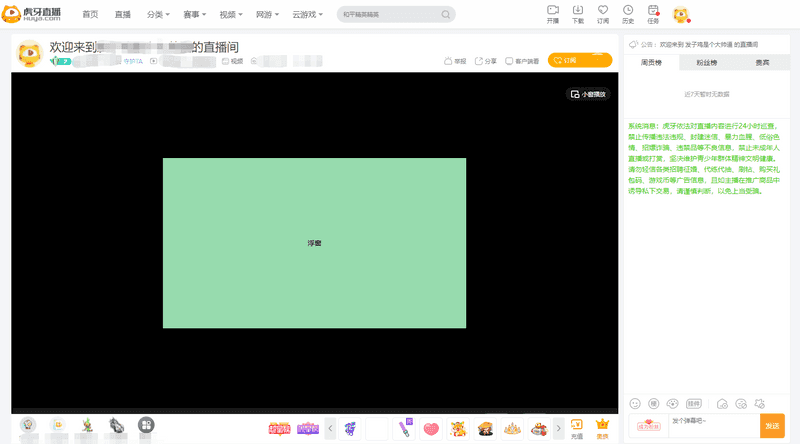Screen dimensions: 800x444
Task: Expand the 赛事 dropdown menu
Action: coord(194,15)
